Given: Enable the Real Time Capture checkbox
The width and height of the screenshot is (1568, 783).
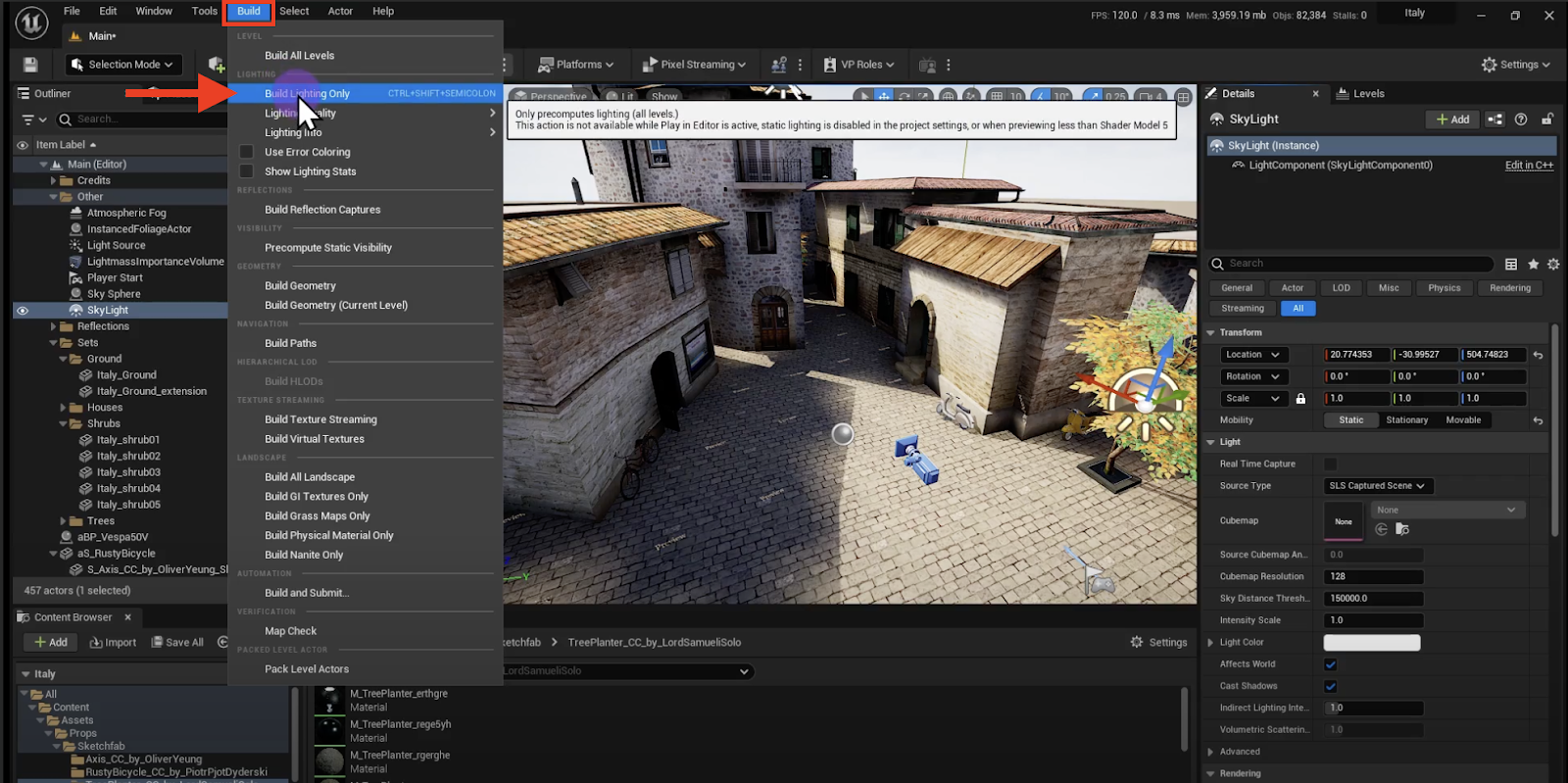Looking at the screenshot, I should [1330, 465].
